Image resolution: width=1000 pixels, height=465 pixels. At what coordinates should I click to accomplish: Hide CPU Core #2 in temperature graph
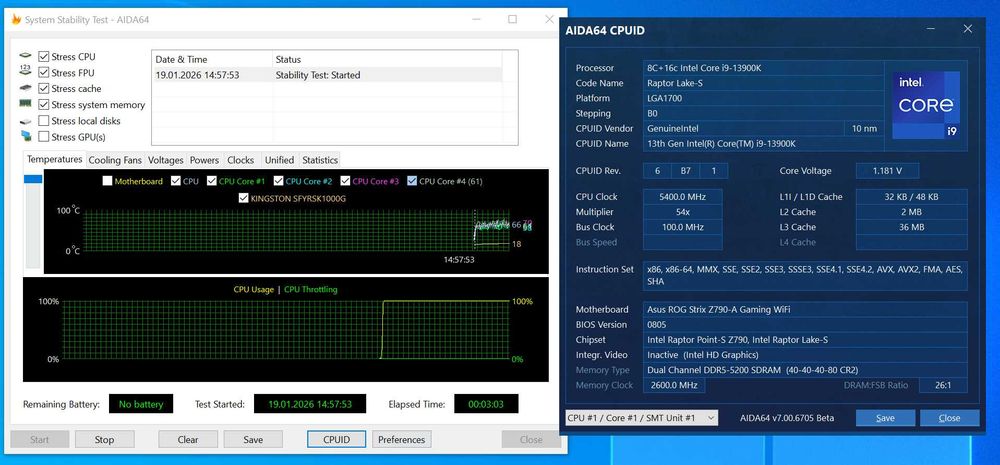[x=279, y=181]
